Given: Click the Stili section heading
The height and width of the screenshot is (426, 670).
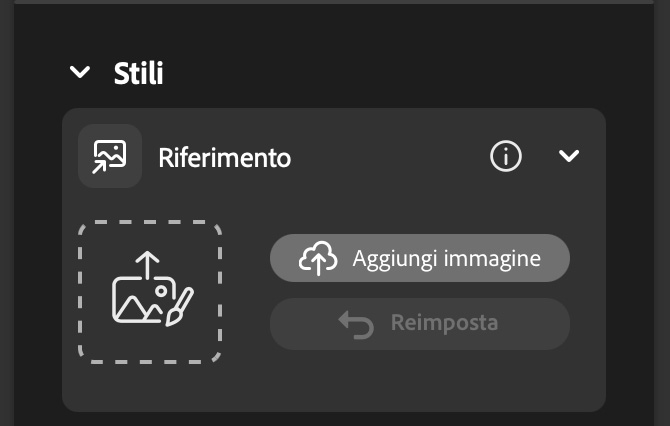Looking at the screenshot, I should [x=138, y=73].
